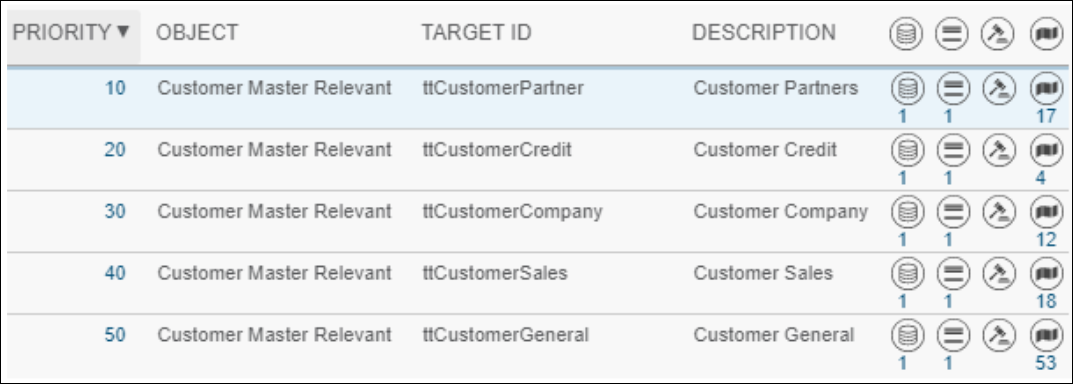
Task: Open database icon in ttCustomerSales row
Action: [x=907, y=273]
